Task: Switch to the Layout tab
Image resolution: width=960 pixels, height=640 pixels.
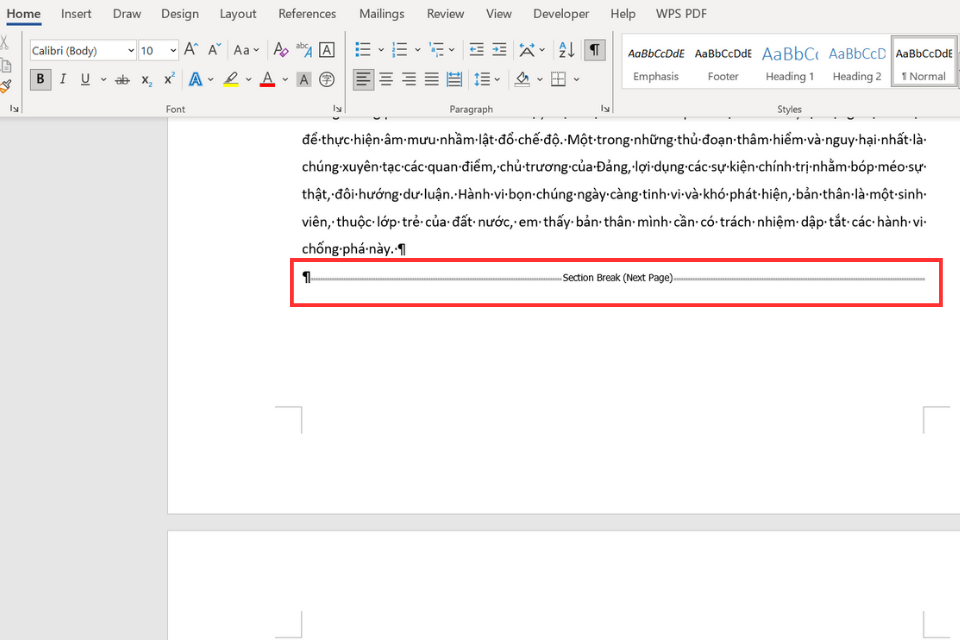Action: point(238,13)
